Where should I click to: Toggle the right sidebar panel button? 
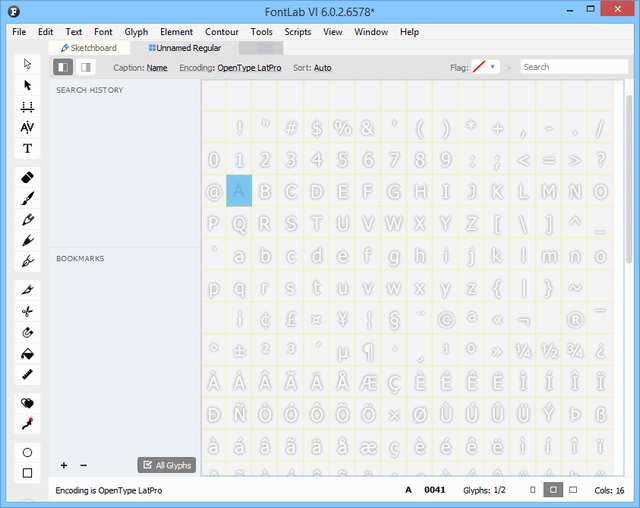(x=86, y=67)
